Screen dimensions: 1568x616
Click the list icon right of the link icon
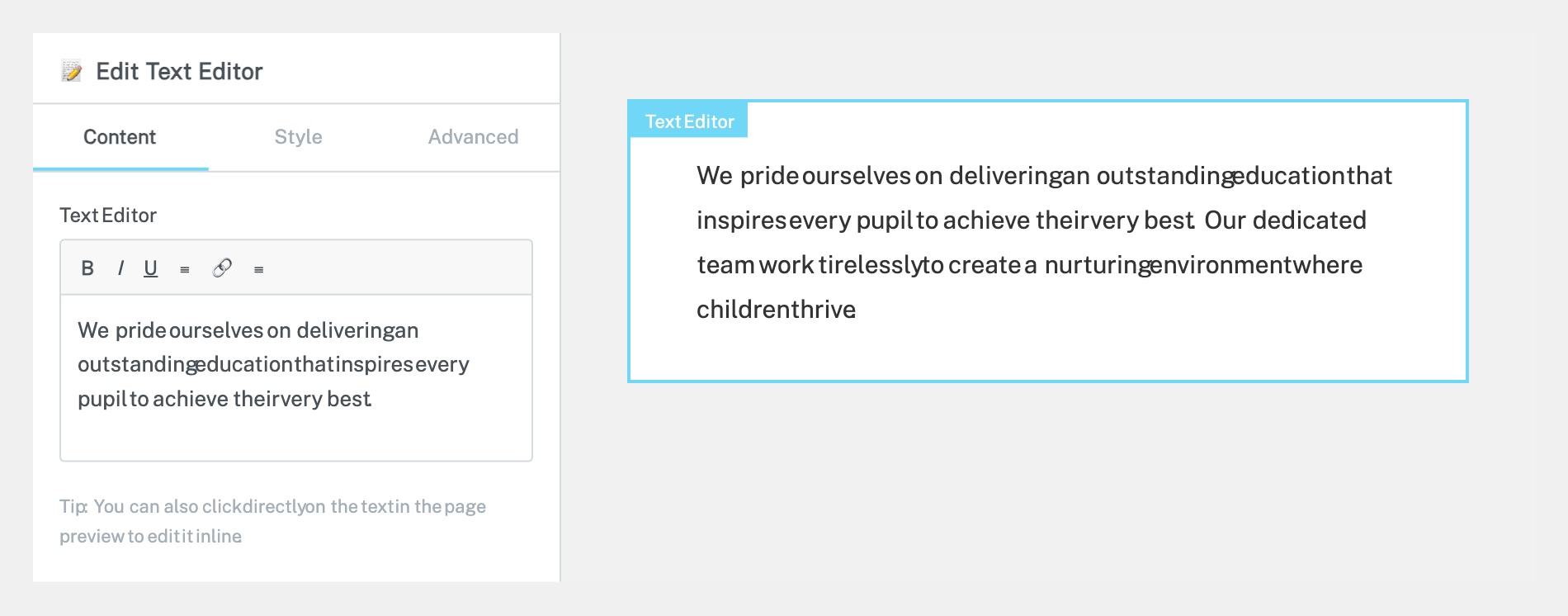click(259, 269)
